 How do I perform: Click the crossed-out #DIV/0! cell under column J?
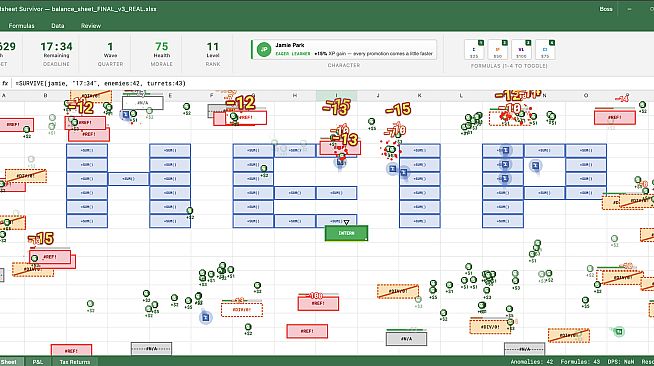coord(397,291)
